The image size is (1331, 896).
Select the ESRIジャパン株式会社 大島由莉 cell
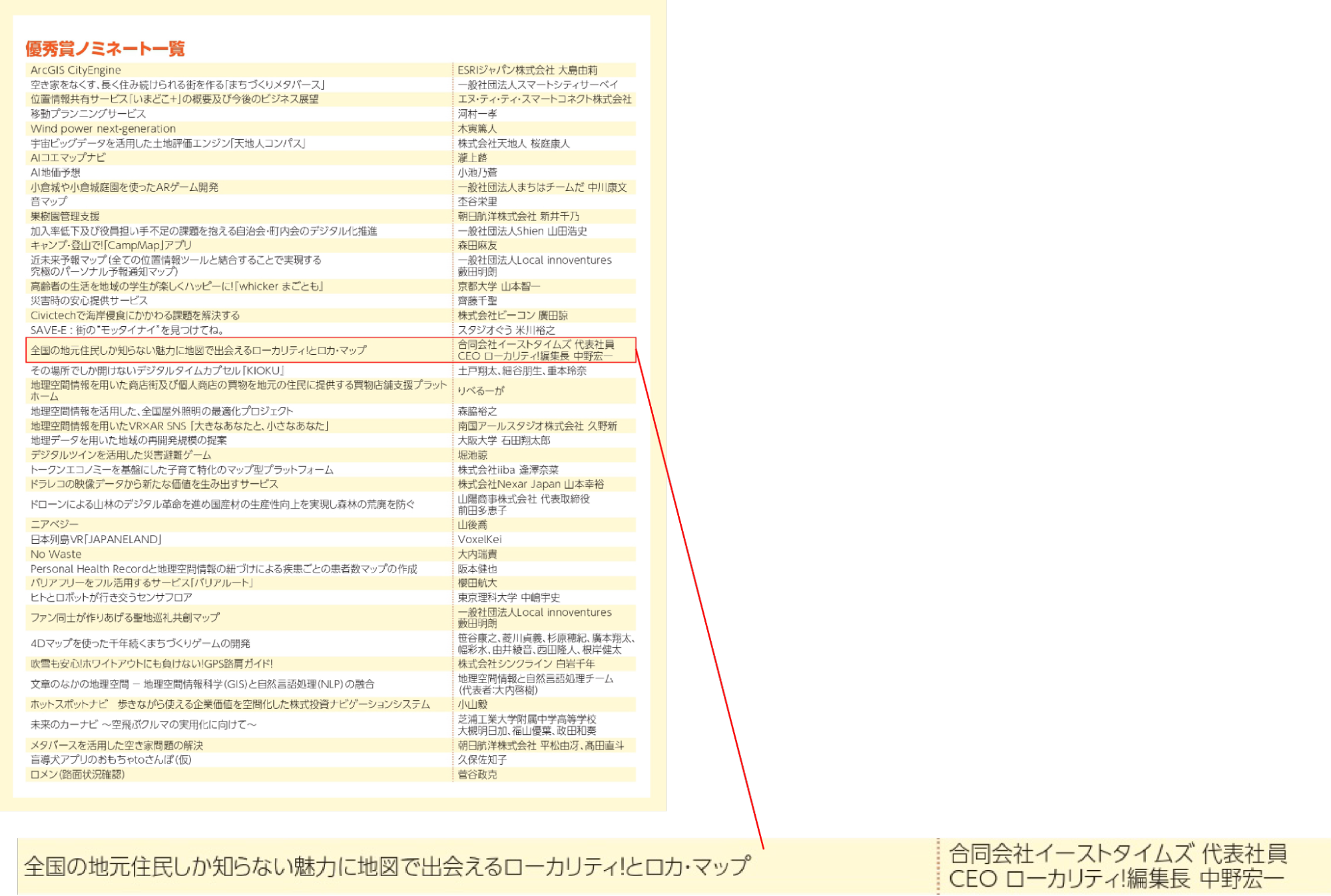point(527,70)
